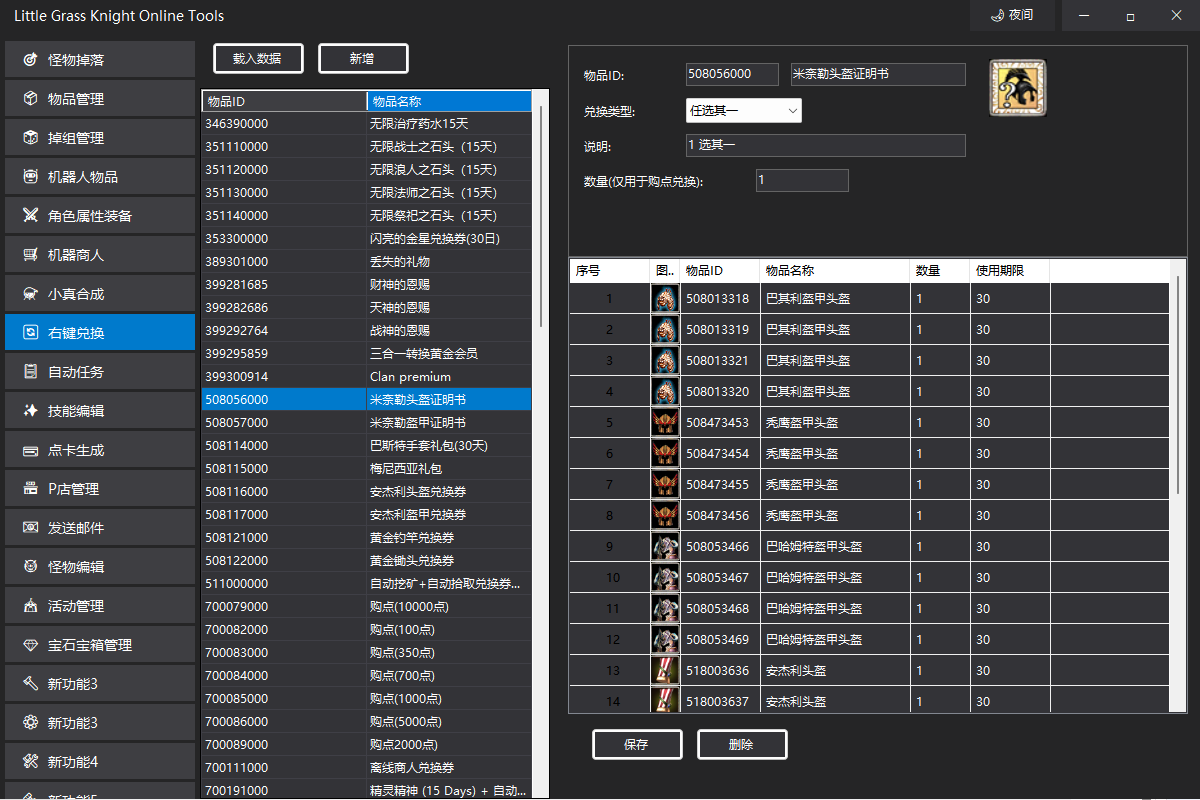Go to 机器商人 sidebar item
Viewport: 1200px width, 800px height.
click(x=99, y=255)
